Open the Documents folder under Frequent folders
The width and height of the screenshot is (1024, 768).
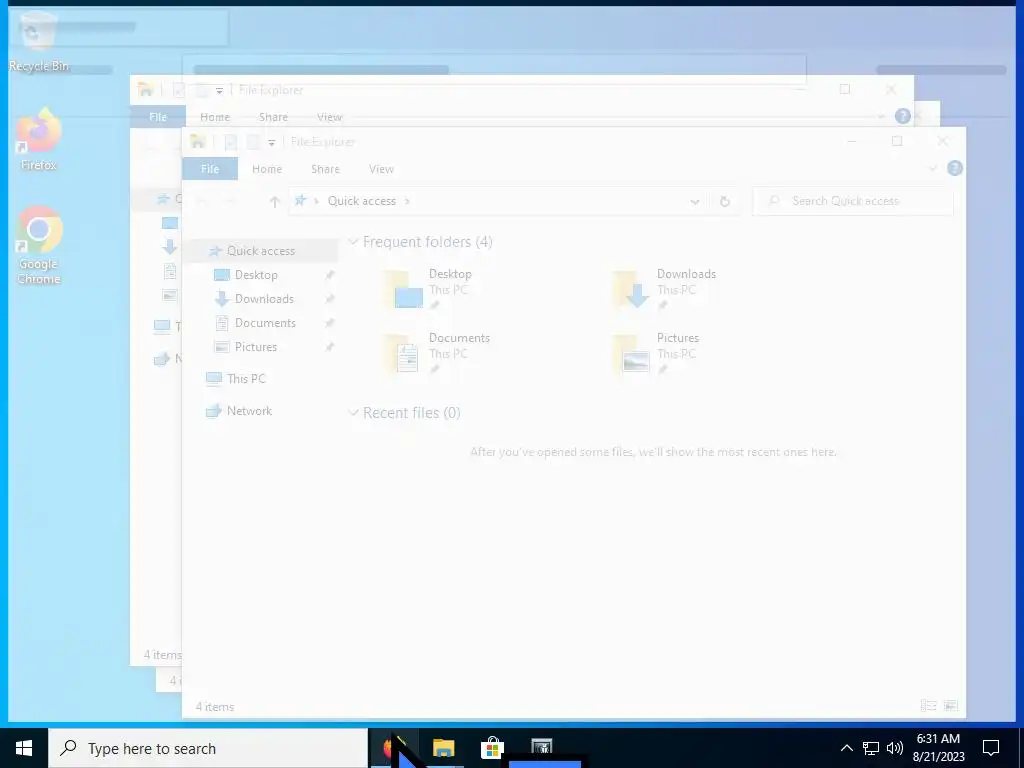pyautogui.click(x=438, y=352)
